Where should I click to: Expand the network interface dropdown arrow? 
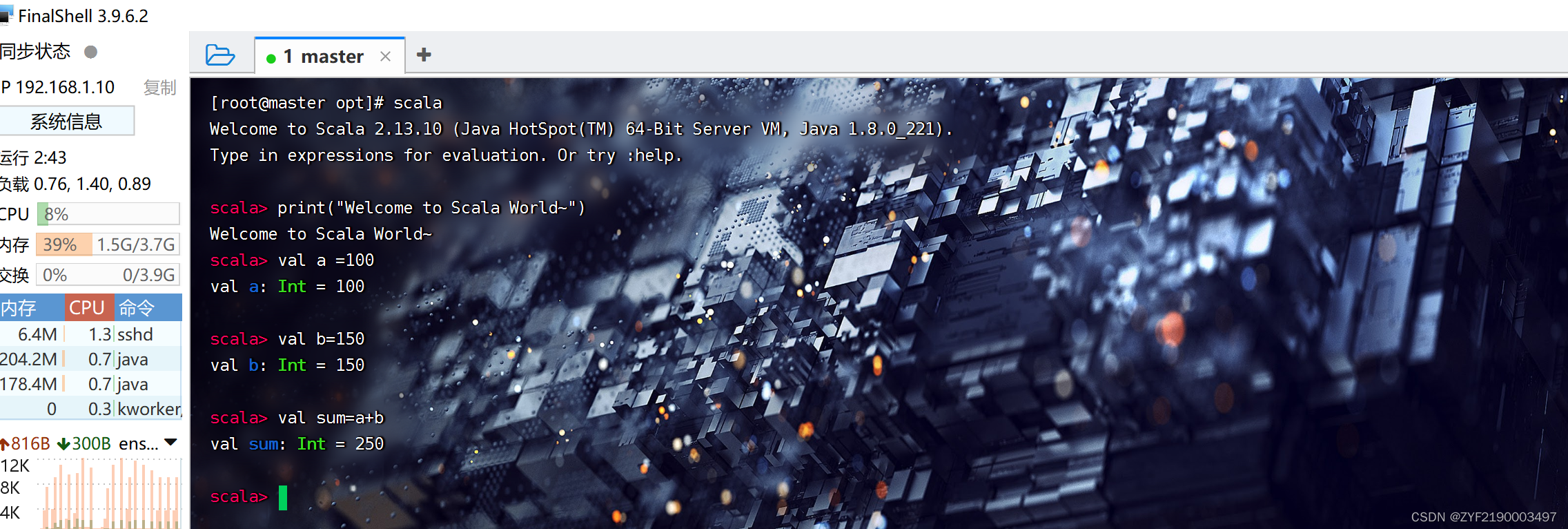171,443
